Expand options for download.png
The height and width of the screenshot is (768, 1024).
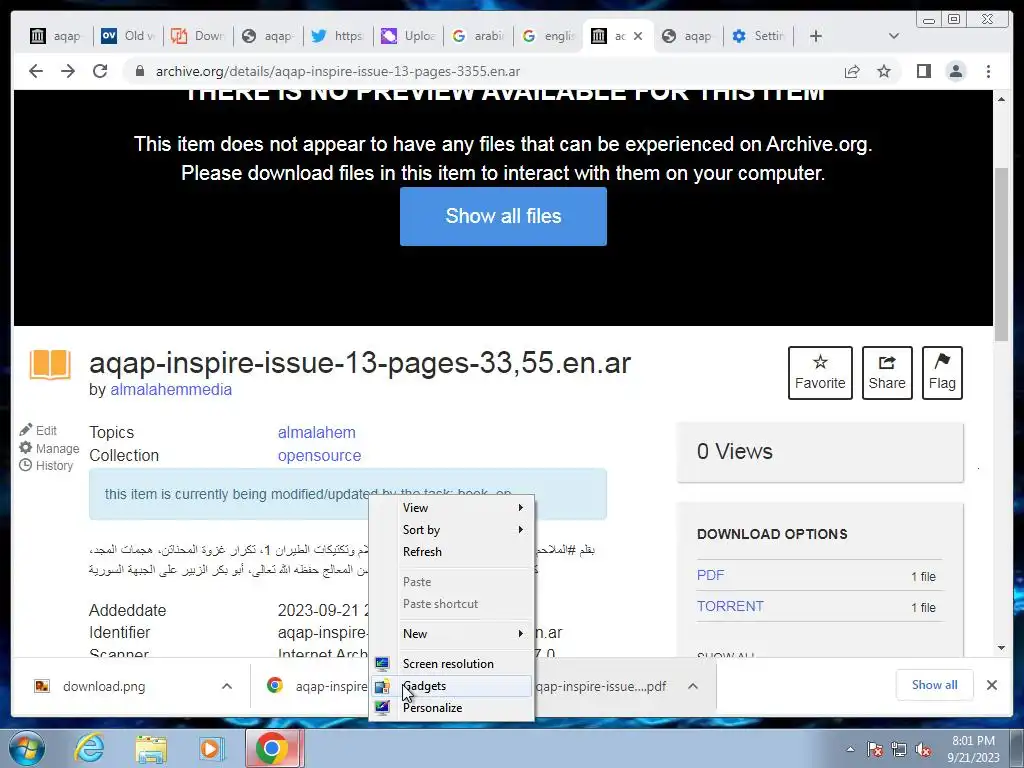pyautogui.click(x=227, y=686)
